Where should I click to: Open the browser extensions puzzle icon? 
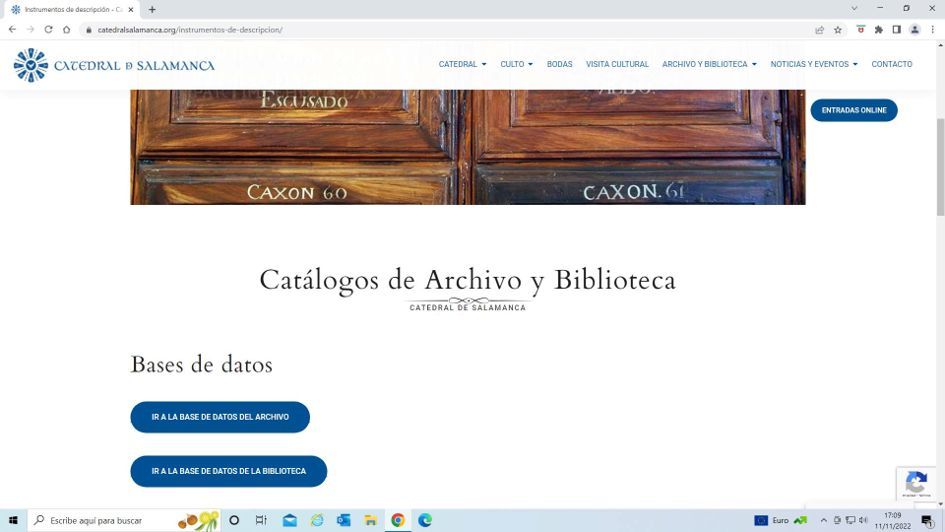(x=878, y=30)
